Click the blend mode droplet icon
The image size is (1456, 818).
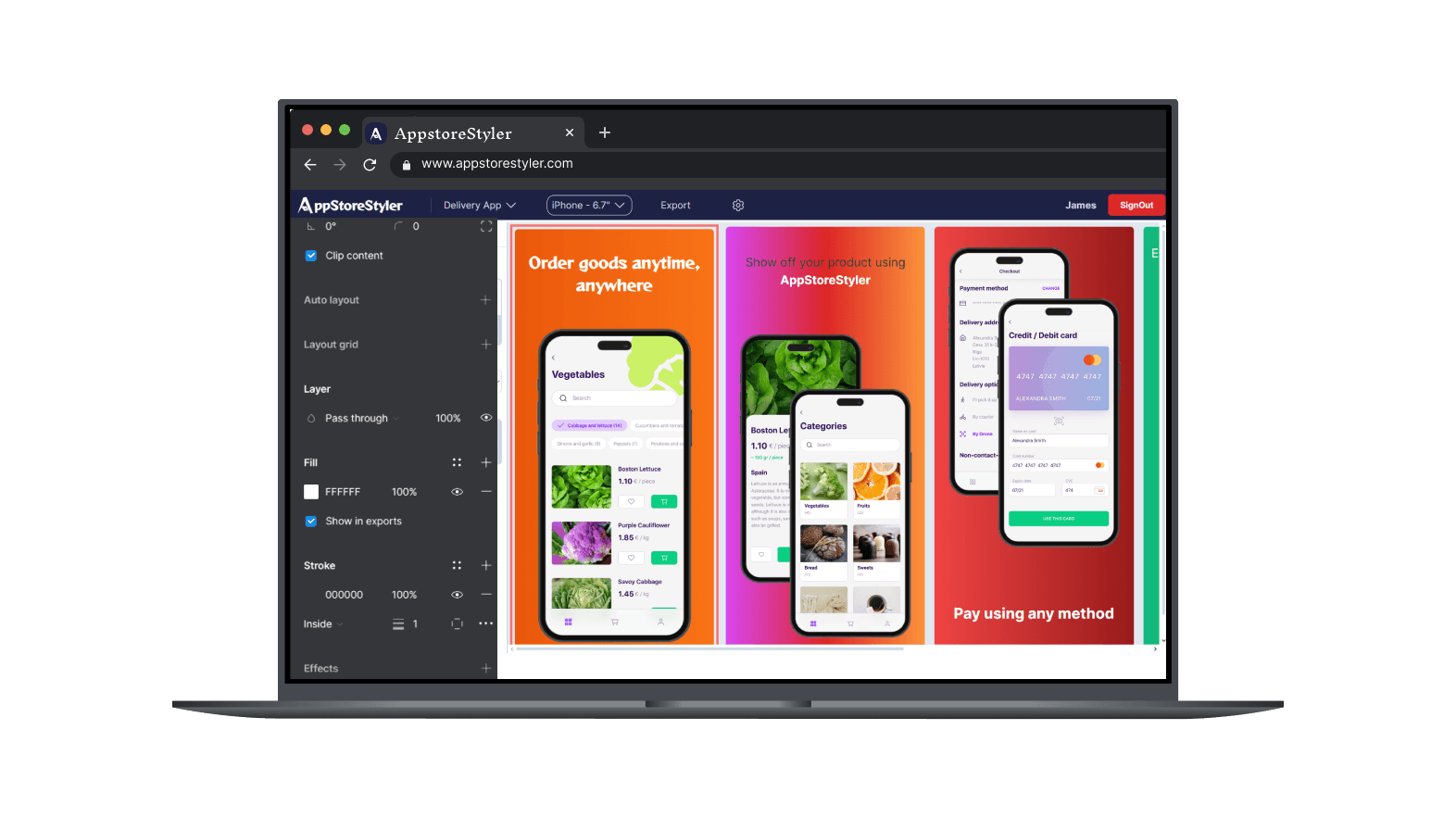point(311,418)
